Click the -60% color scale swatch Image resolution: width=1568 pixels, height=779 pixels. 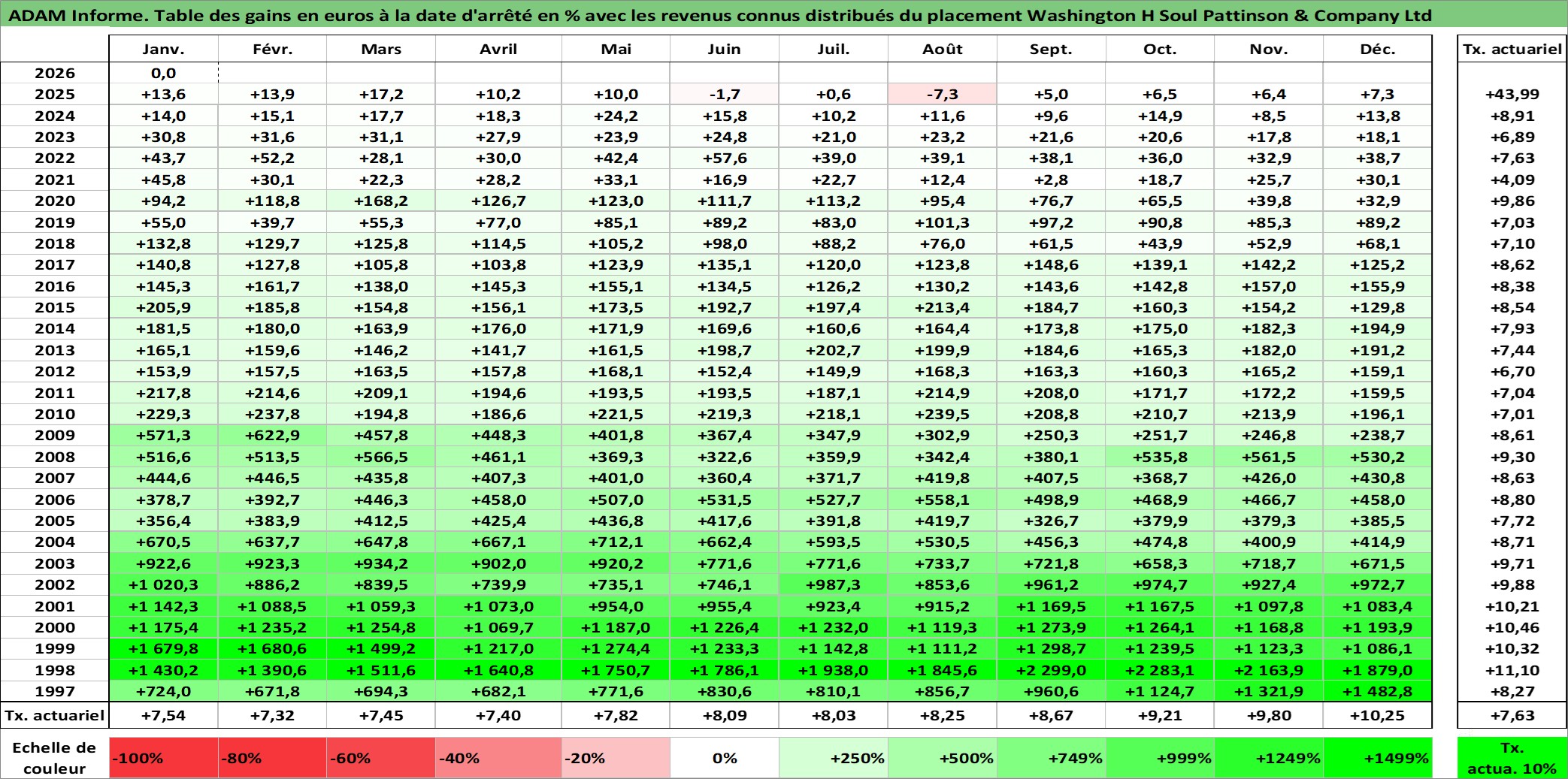tap(381, 758)
